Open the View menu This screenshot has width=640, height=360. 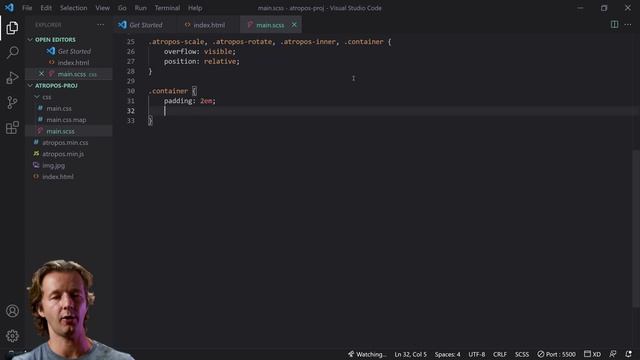[102, 8]
